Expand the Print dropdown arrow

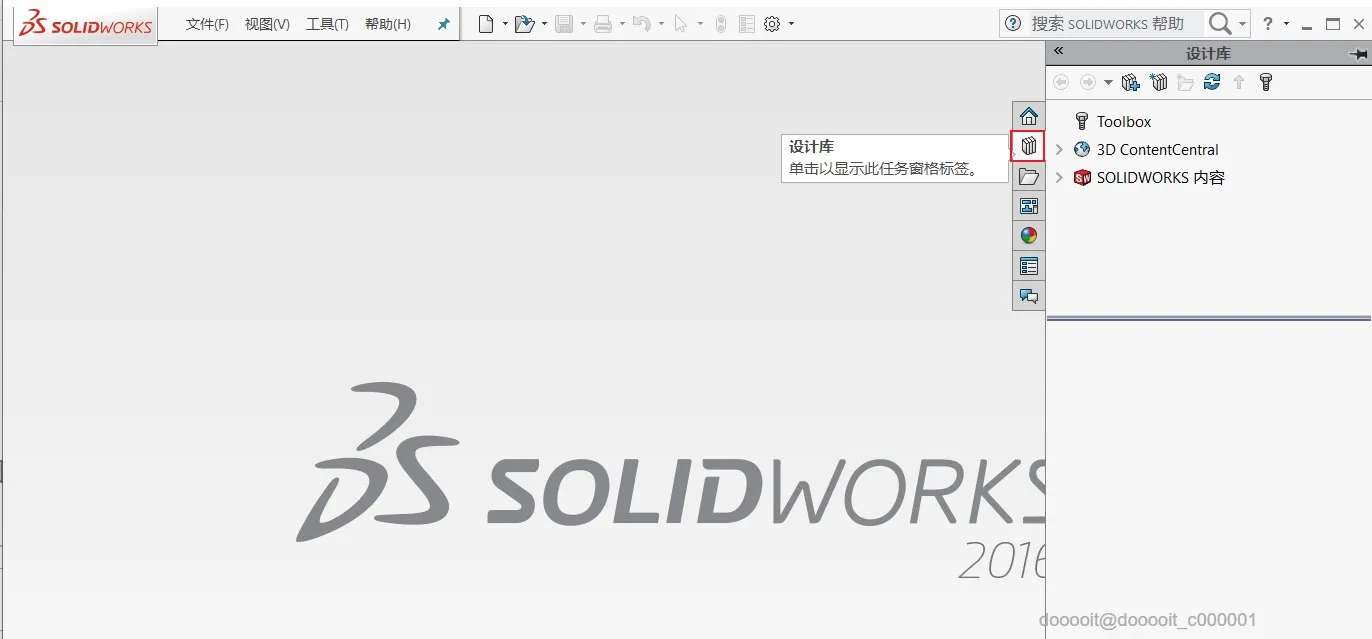(x=622, y=24)
